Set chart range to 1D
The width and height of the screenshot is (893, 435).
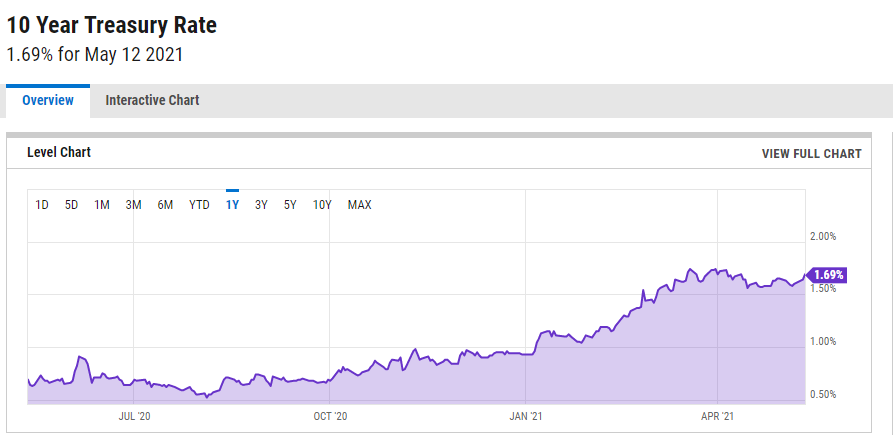(x=42, y=205)
